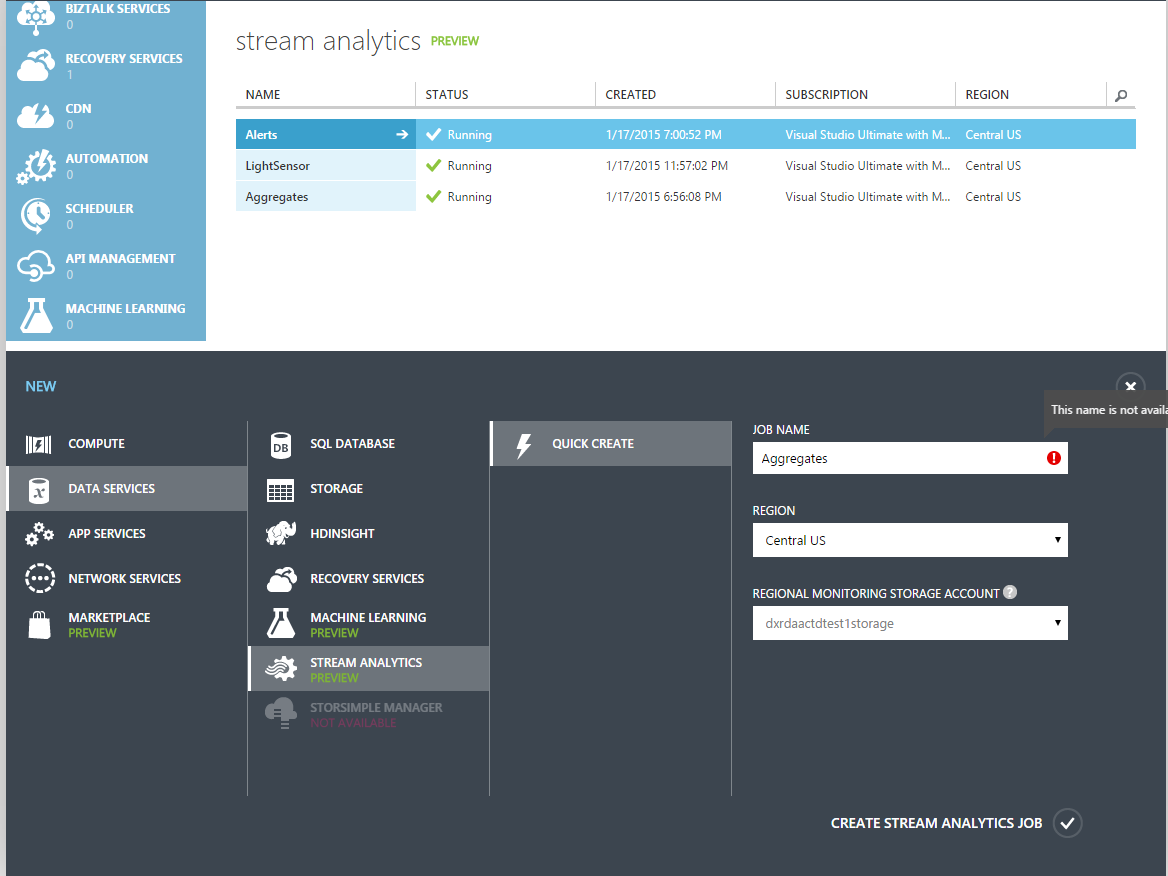Click into the Job Name input field
The width and height of the screenshot is (1168, 876).
tap(910, 459)
